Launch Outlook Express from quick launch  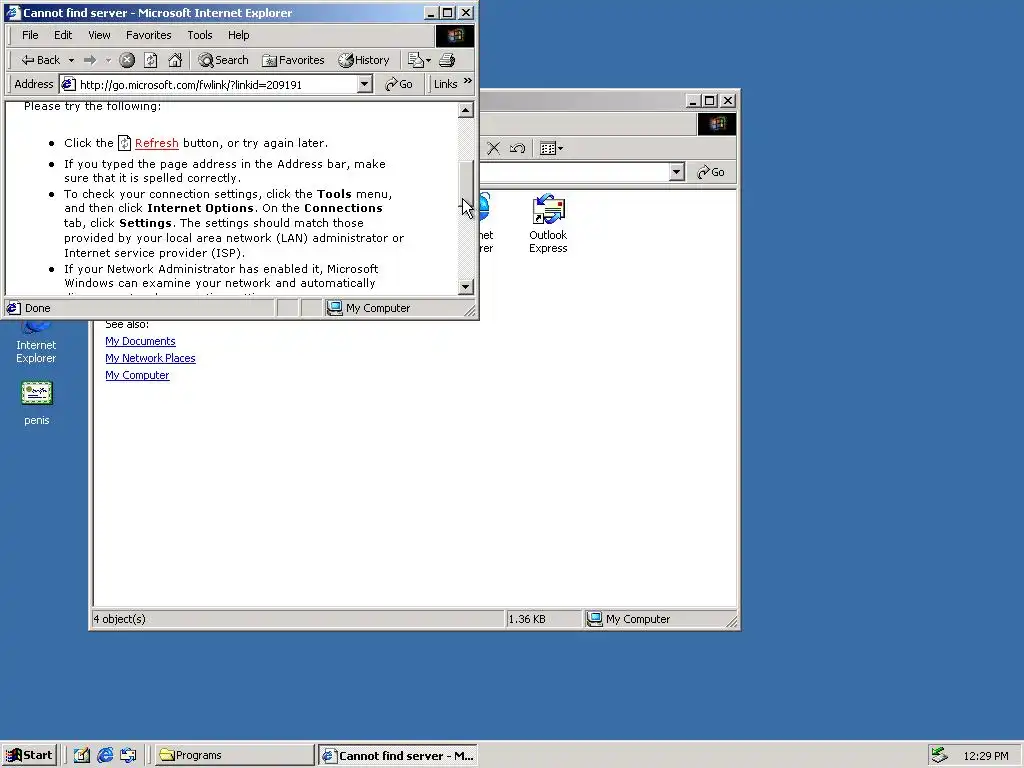[x=128, y=756]
